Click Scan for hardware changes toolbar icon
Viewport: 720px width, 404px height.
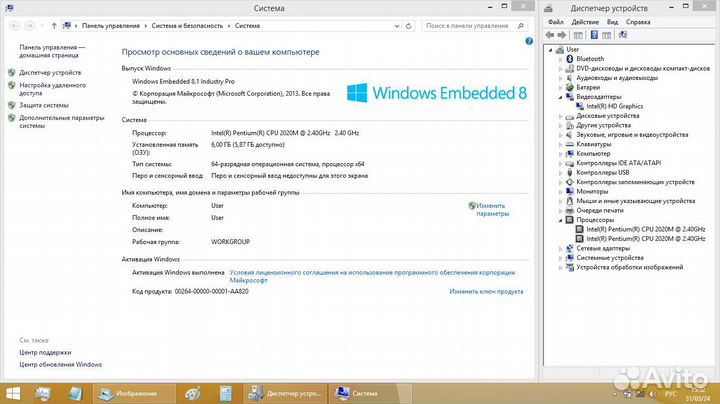[623, 35]
